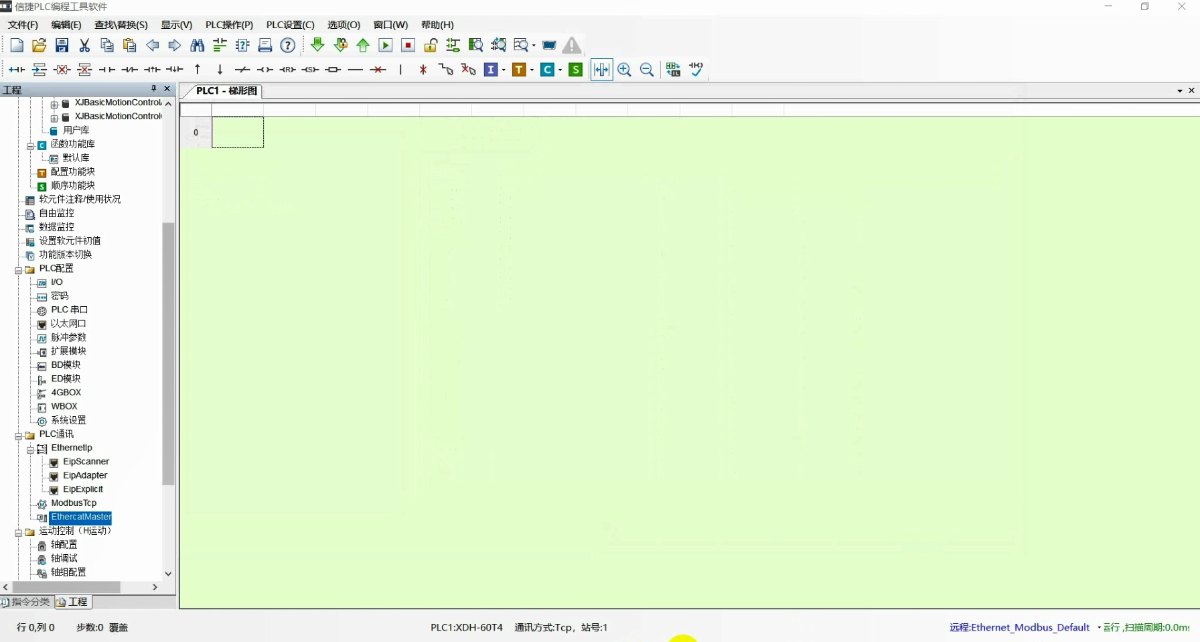The width and height of the screenshot is (1200, 642).
Task: Click the 远程:Ethernet_Modbus_Default status text
Action: 1020,627
